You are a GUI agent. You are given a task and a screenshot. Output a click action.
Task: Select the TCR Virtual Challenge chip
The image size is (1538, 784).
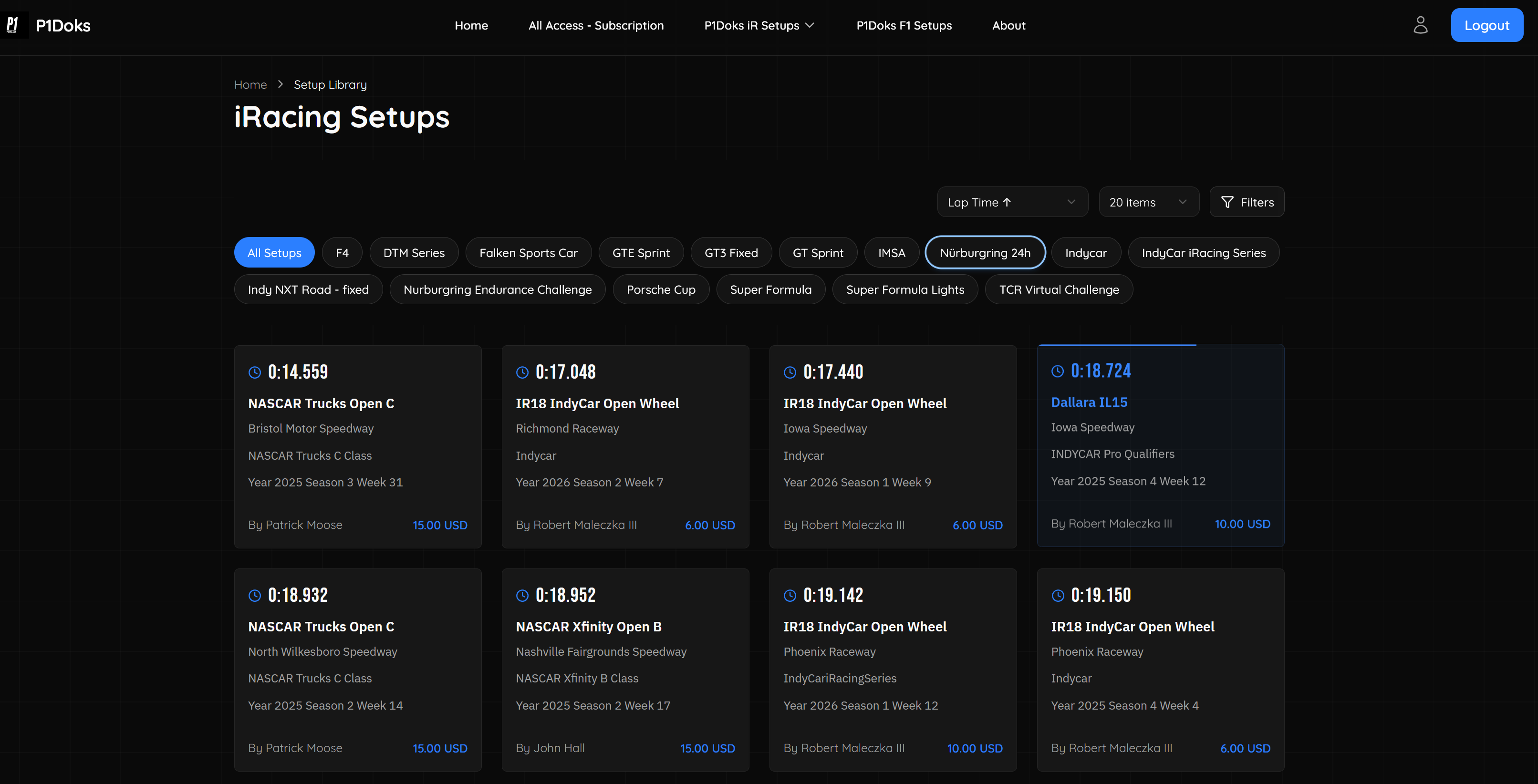(1059, 289)
